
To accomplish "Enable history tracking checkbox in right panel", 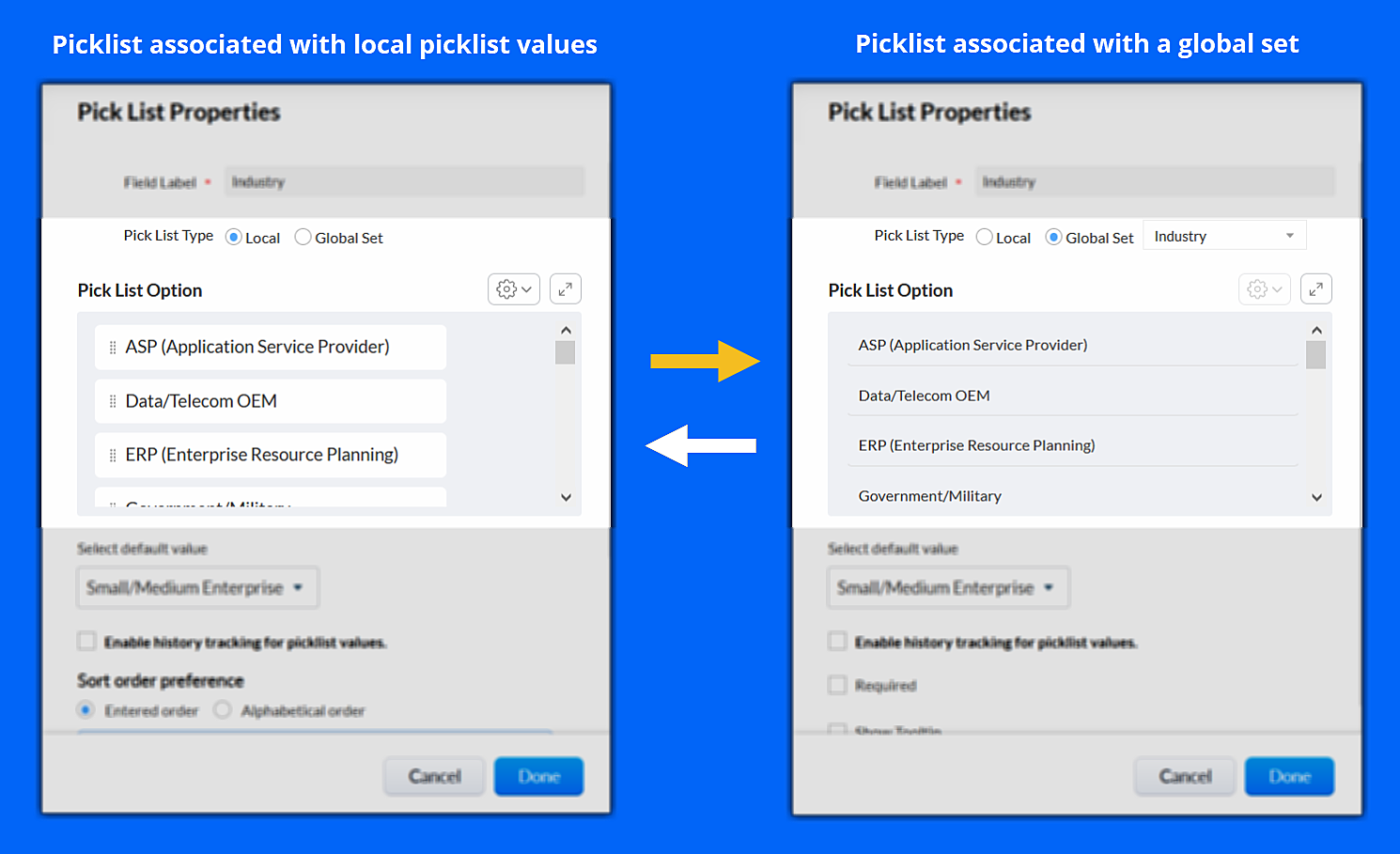I will [x=837, y=642].
